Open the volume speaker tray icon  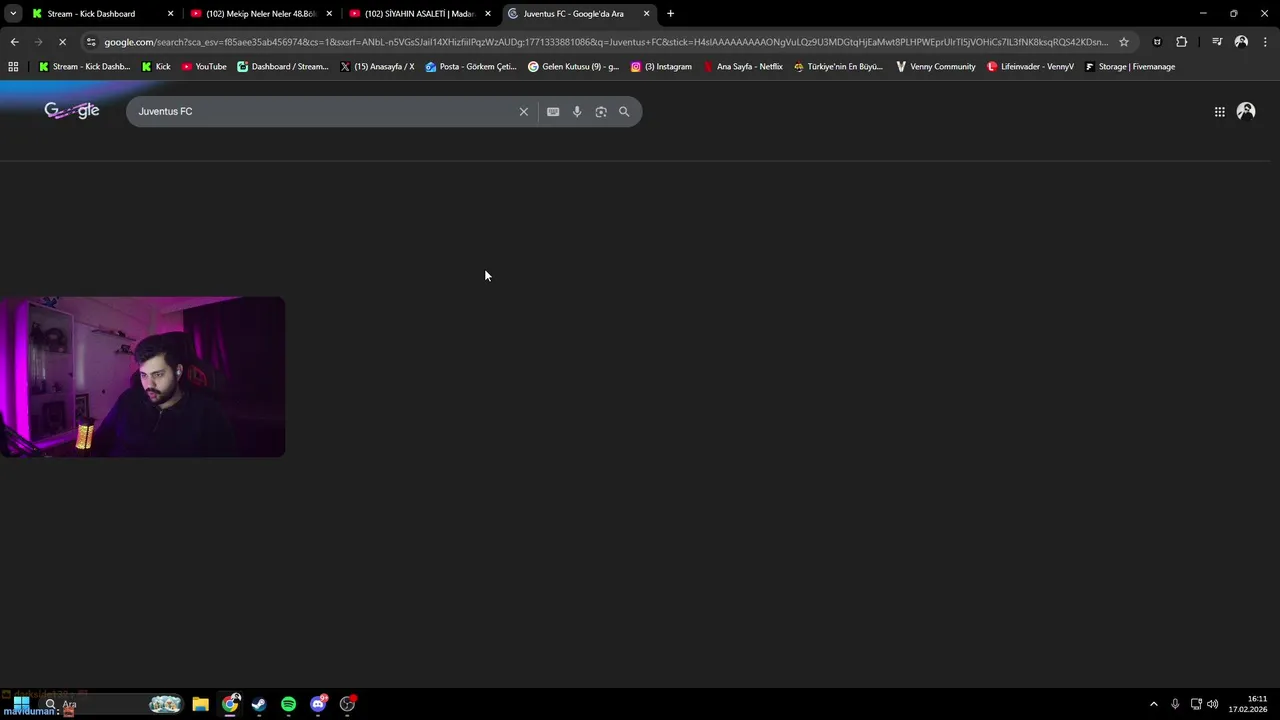(1213, 704)
